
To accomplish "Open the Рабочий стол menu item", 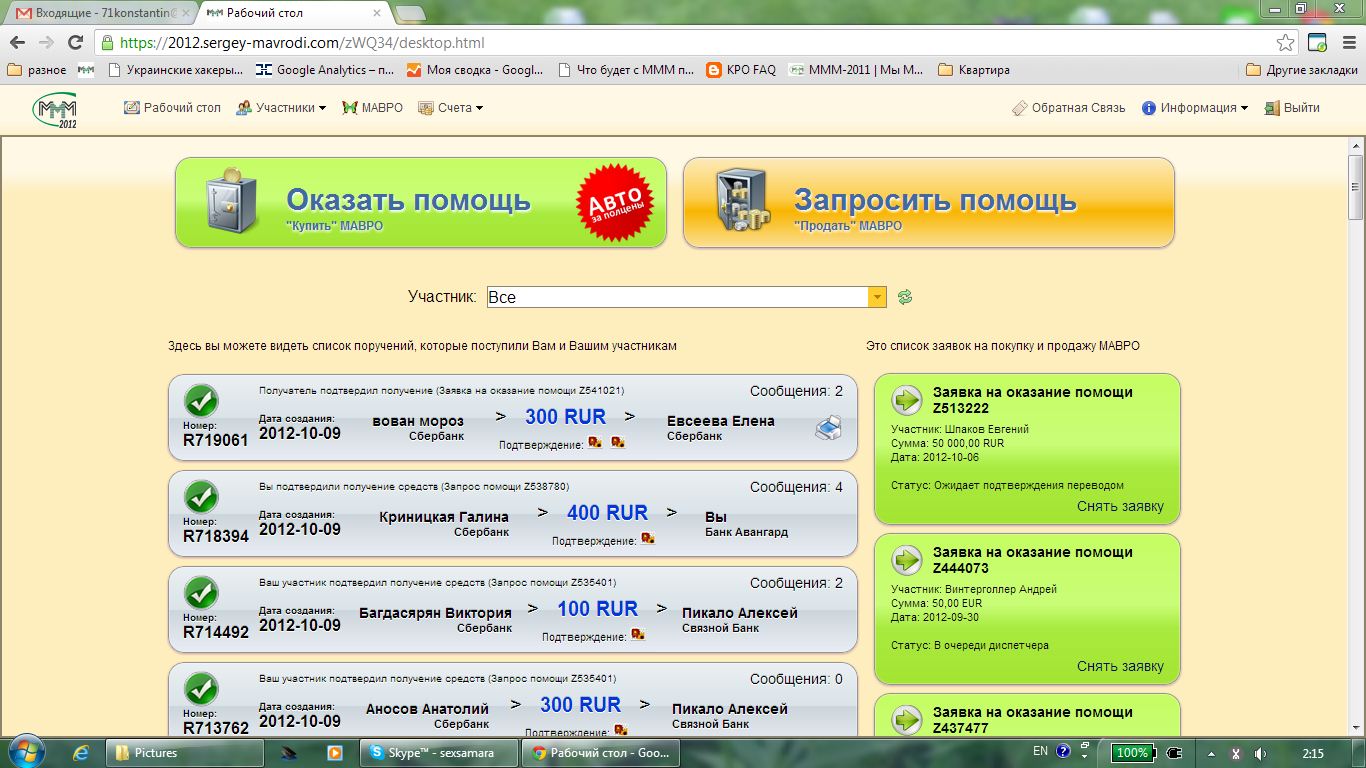I will [x=172, y=108].
